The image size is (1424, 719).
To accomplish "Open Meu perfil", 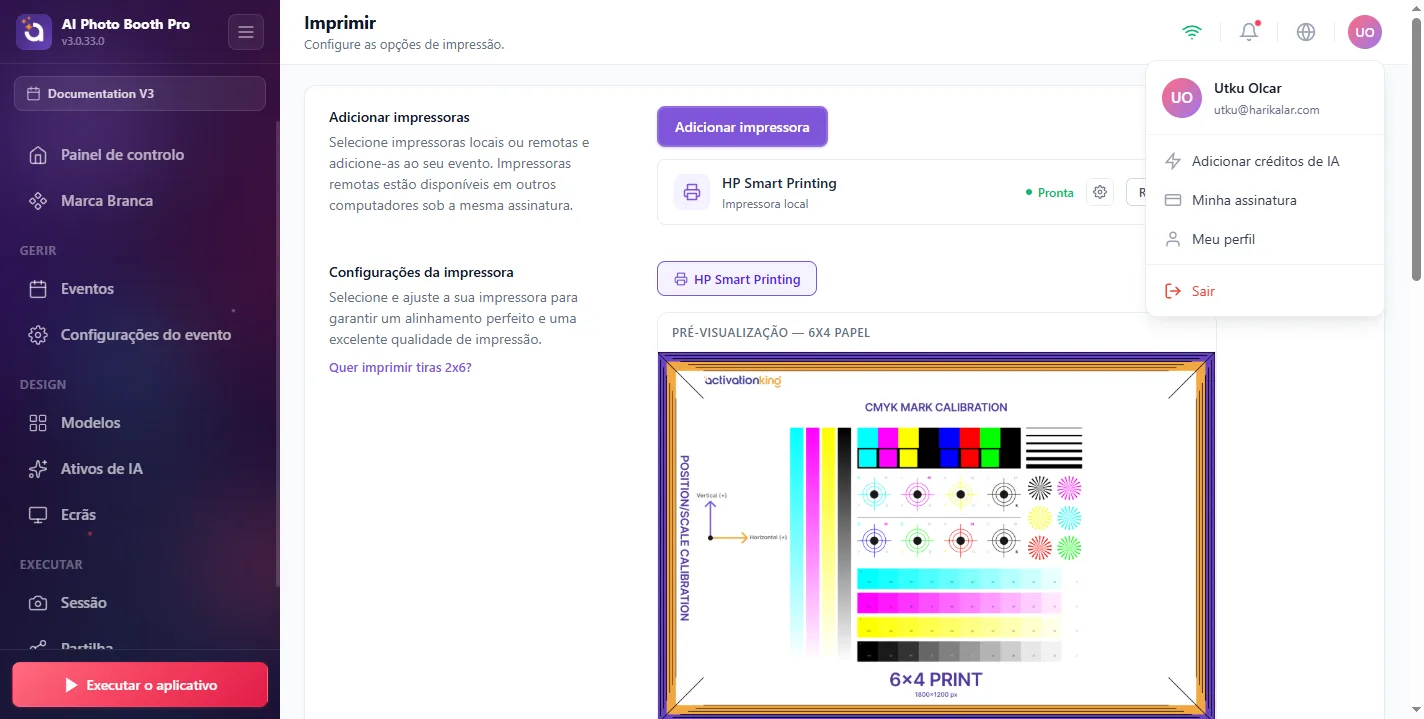I will 1265,239.
